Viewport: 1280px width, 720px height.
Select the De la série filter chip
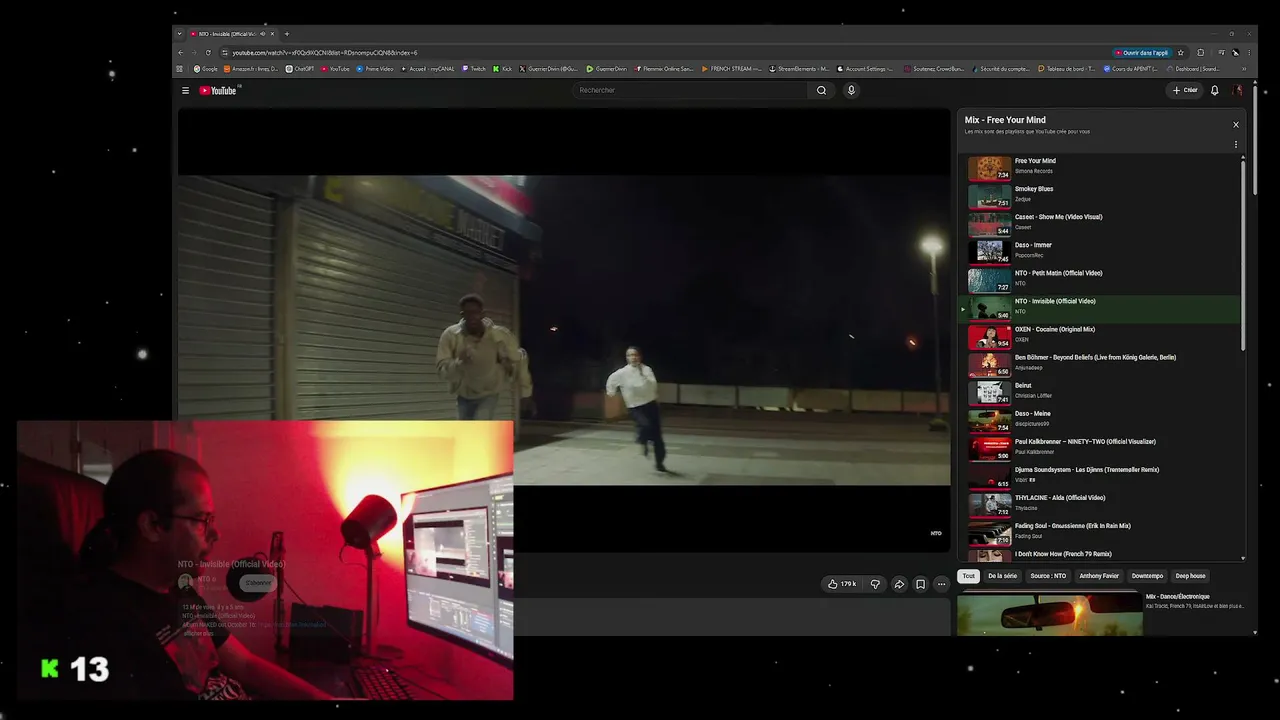[x=1002, y=576]
